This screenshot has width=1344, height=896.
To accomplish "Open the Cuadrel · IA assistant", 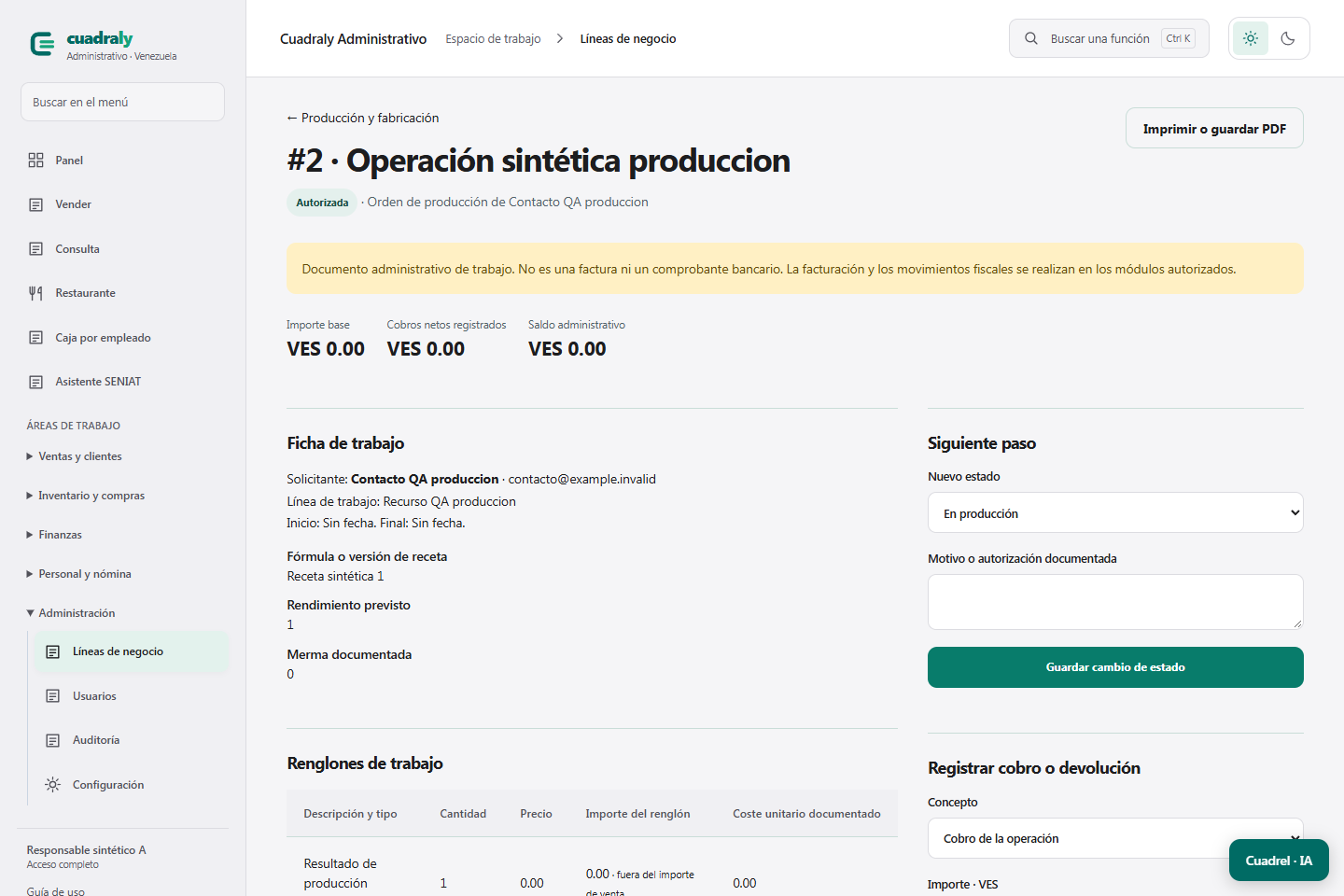I will [1279, 861].
